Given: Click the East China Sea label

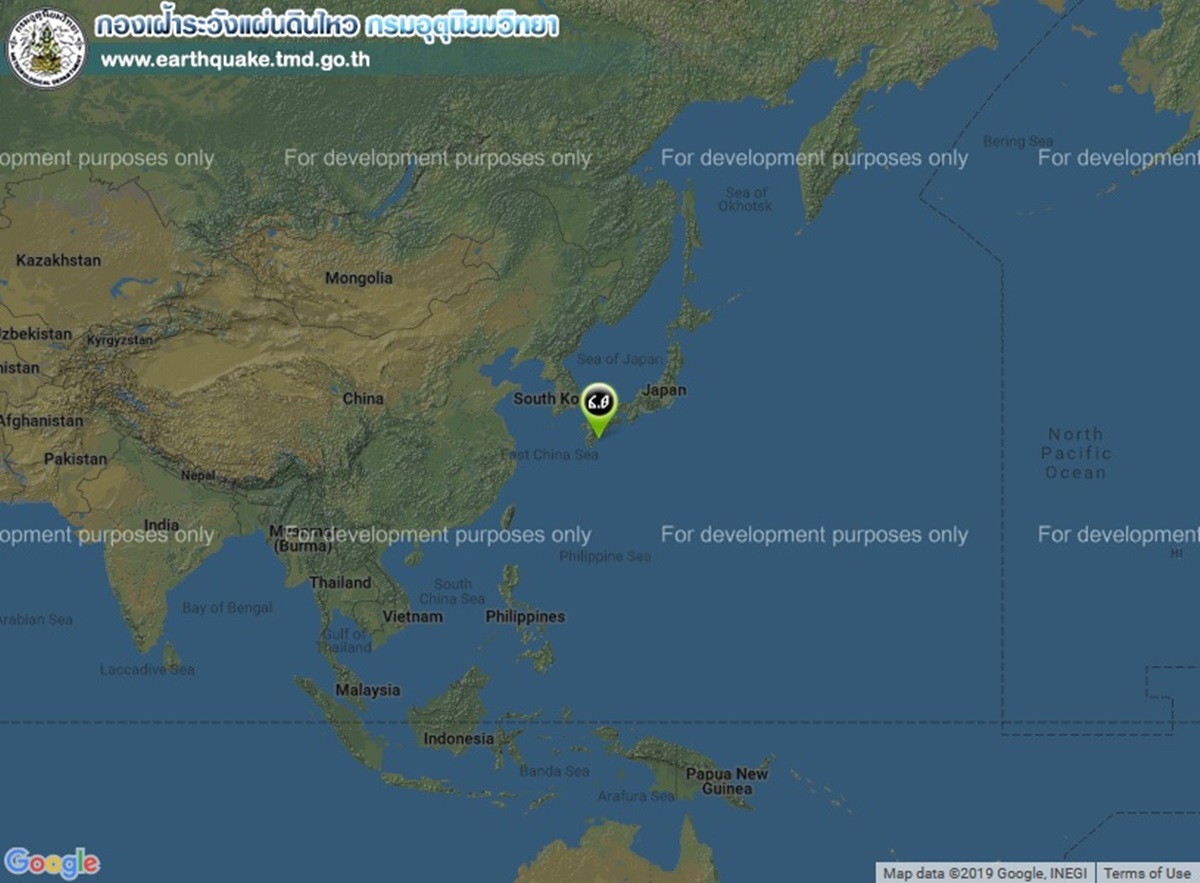Looking at the screenshot, I should point(549,455).
